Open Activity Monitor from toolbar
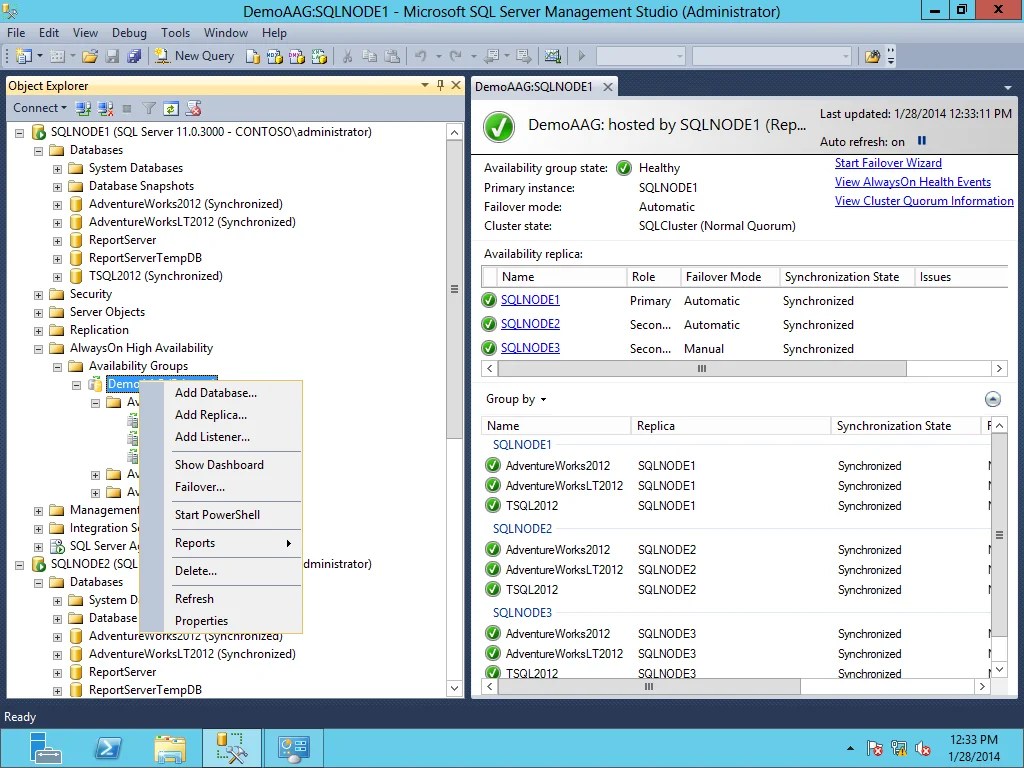The width and height of the screenshot is (1024, 768). point(552,57)
